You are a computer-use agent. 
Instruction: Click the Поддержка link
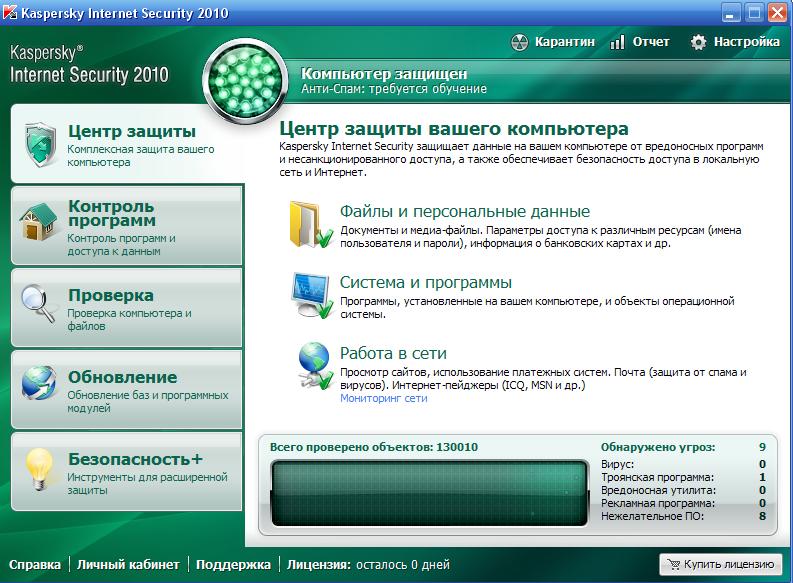pyautogui.click(x=233, y=564)
